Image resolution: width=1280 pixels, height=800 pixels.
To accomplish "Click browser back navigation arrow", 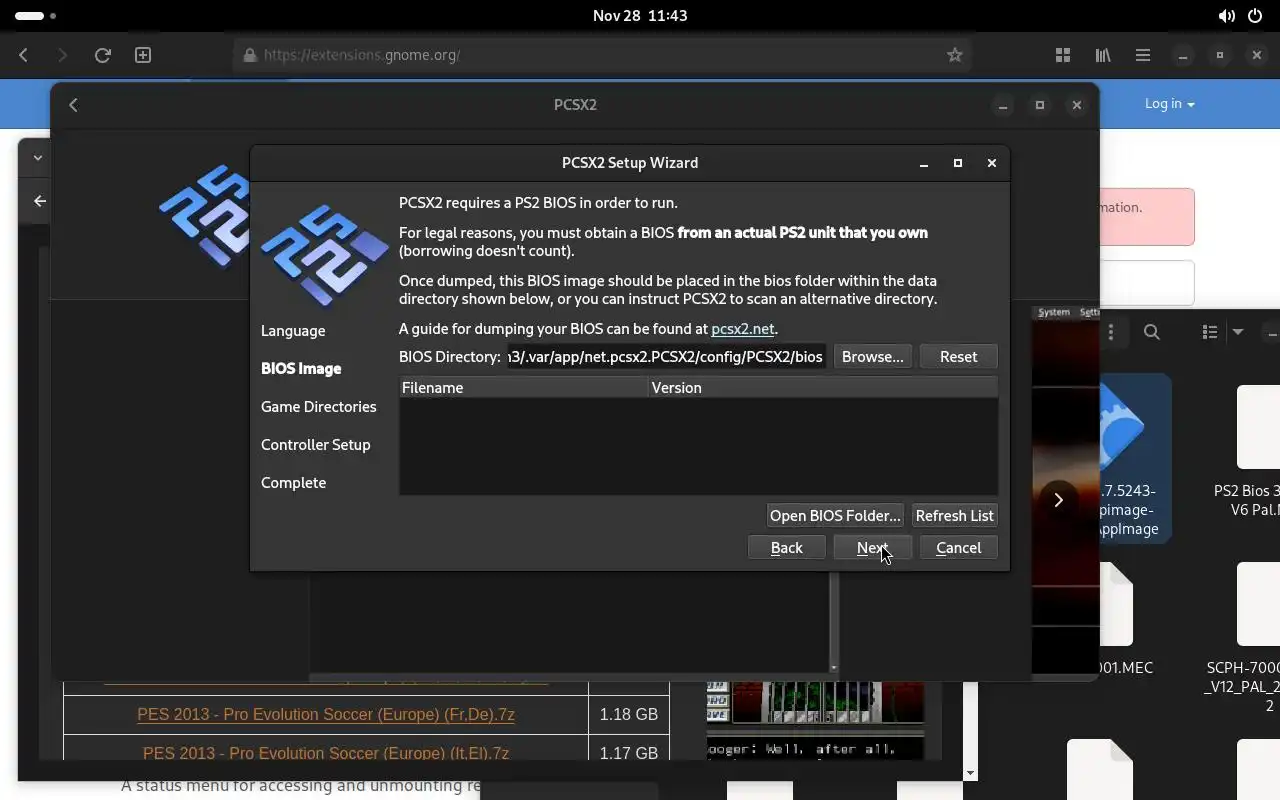I will [x=24, y=55].
